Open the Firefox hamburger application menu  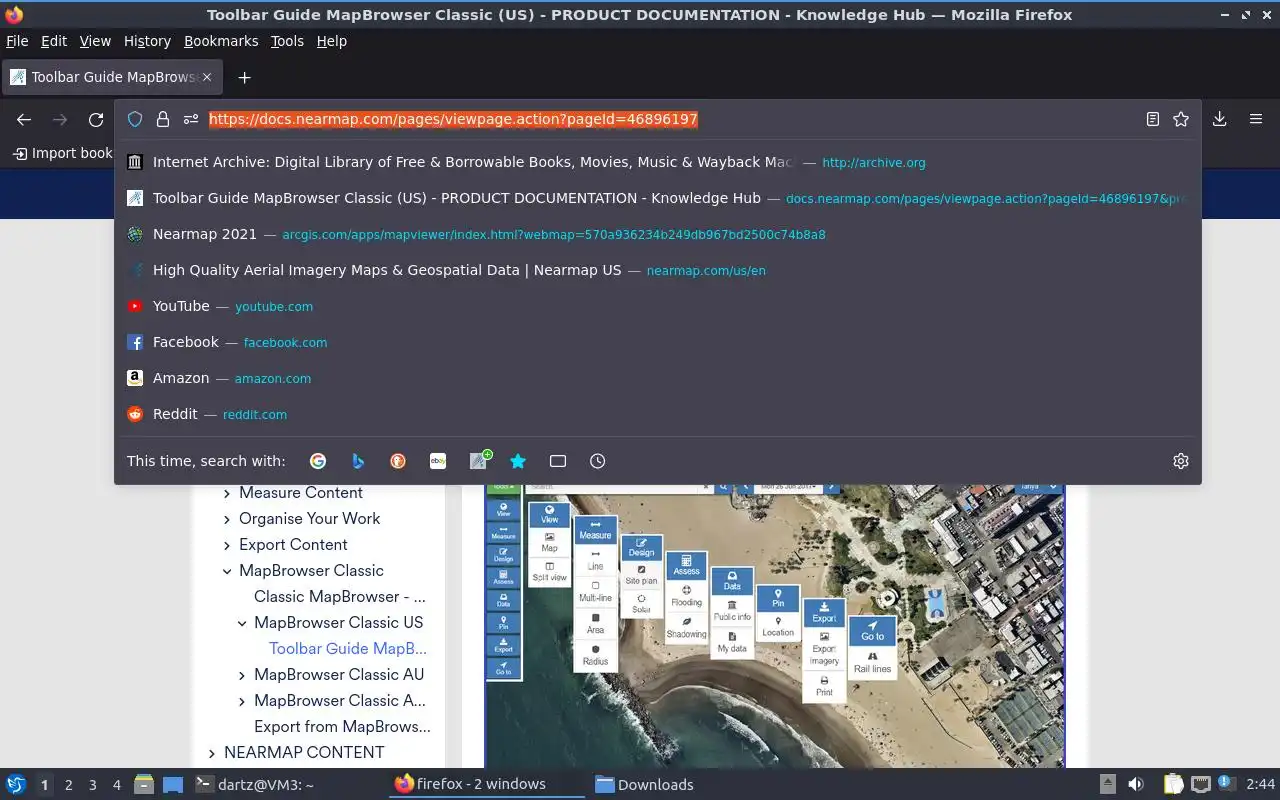[x=1256, y=119]
